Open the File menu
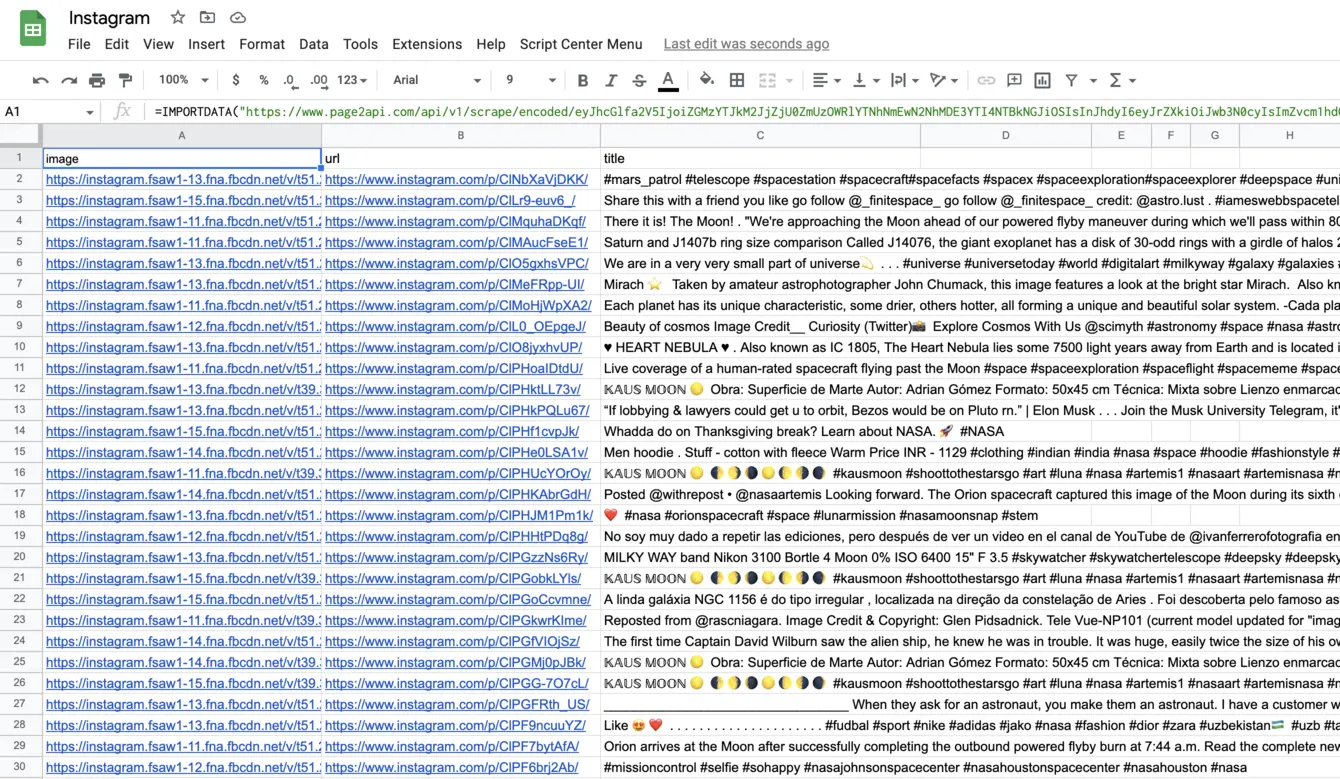This screenshot has width=1340, height=779. click(x=79, y=44)
